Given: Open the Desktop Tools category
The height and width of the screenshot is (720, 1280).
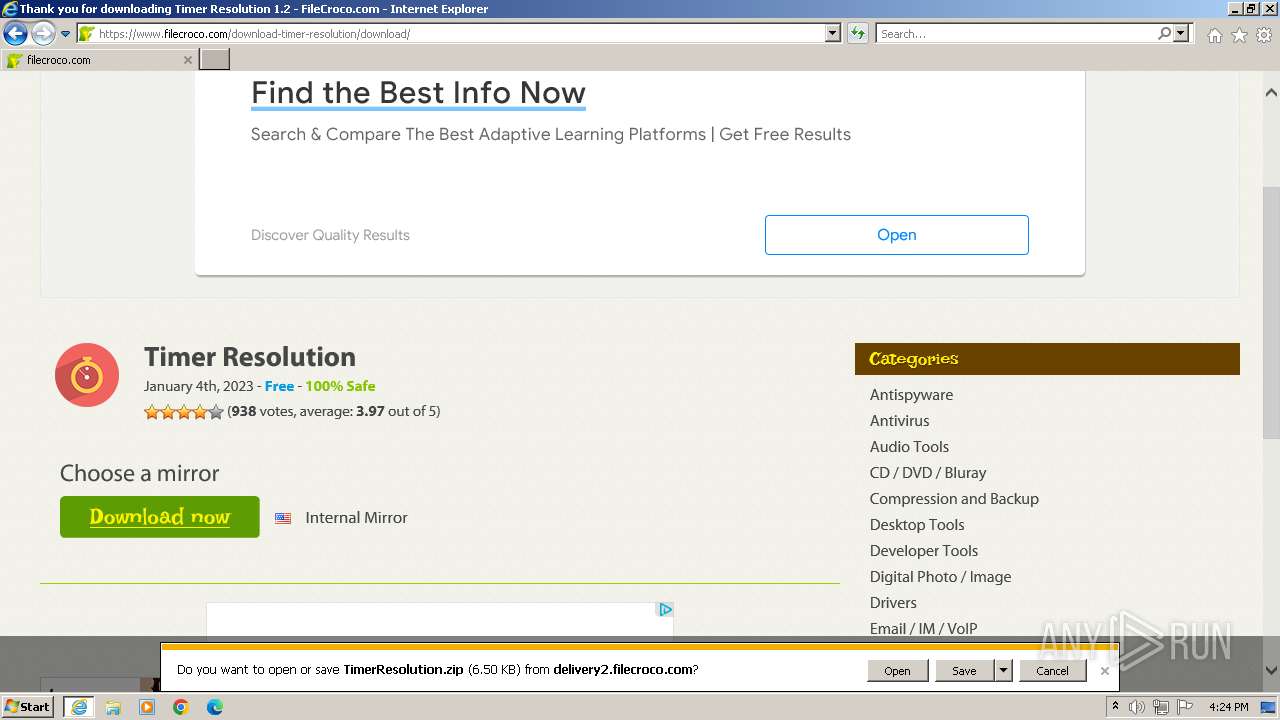Looking at the screenshot, I should tap(917, 525).
